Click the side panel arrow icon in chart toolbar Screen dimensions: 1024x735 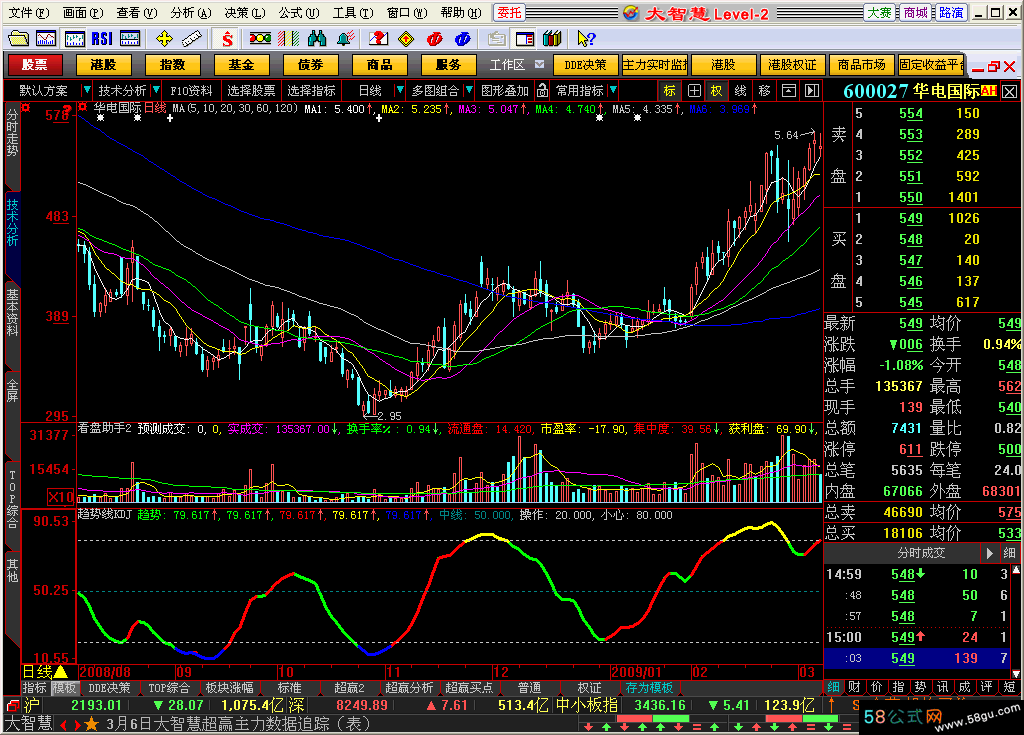tap(812, 90)
